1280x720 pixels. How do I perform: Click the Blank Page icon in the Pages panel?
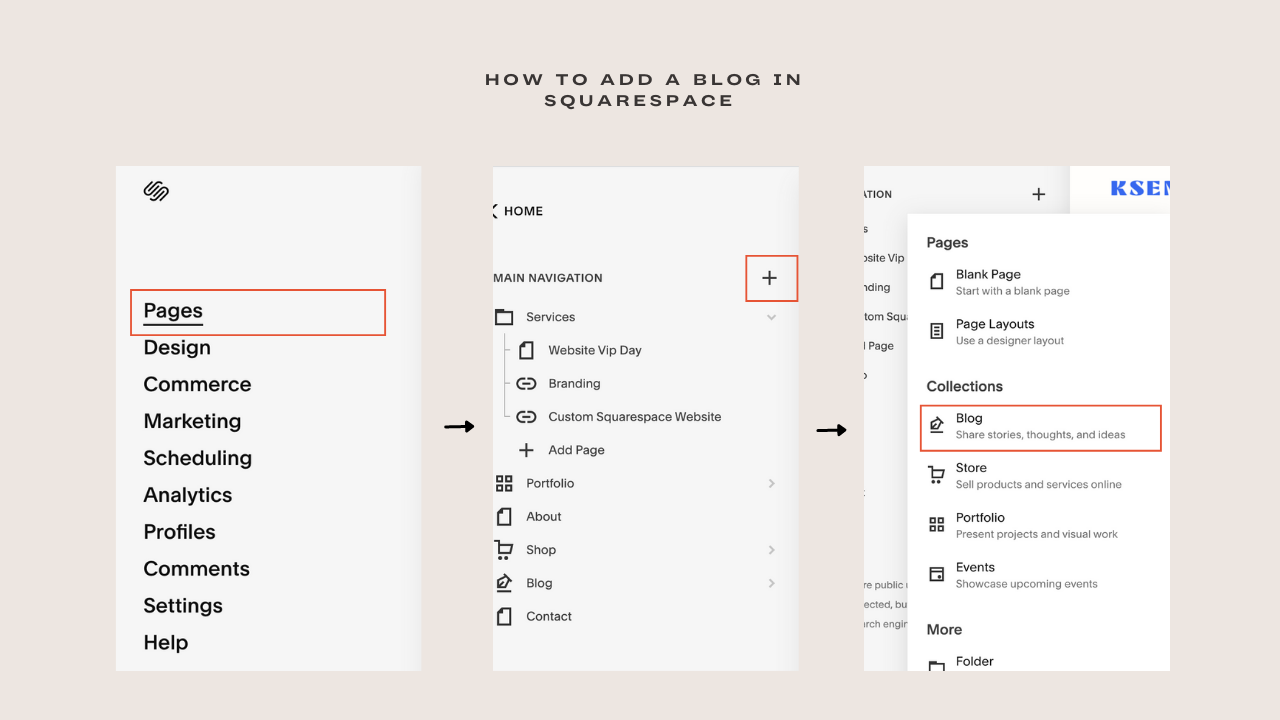[936, 281]
